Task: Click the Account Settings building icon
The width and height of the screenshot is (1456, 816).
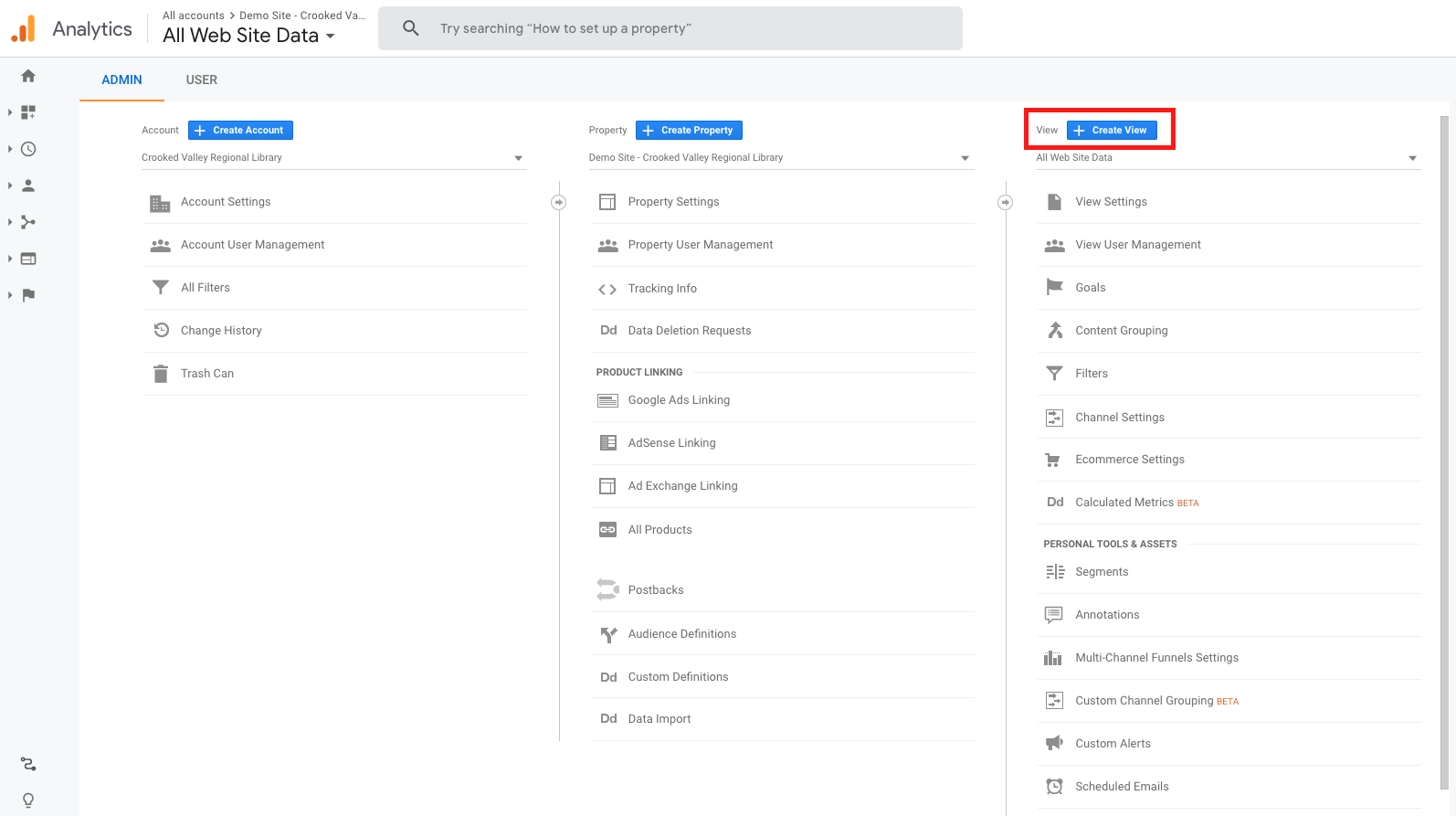Action: click(160, 203)
